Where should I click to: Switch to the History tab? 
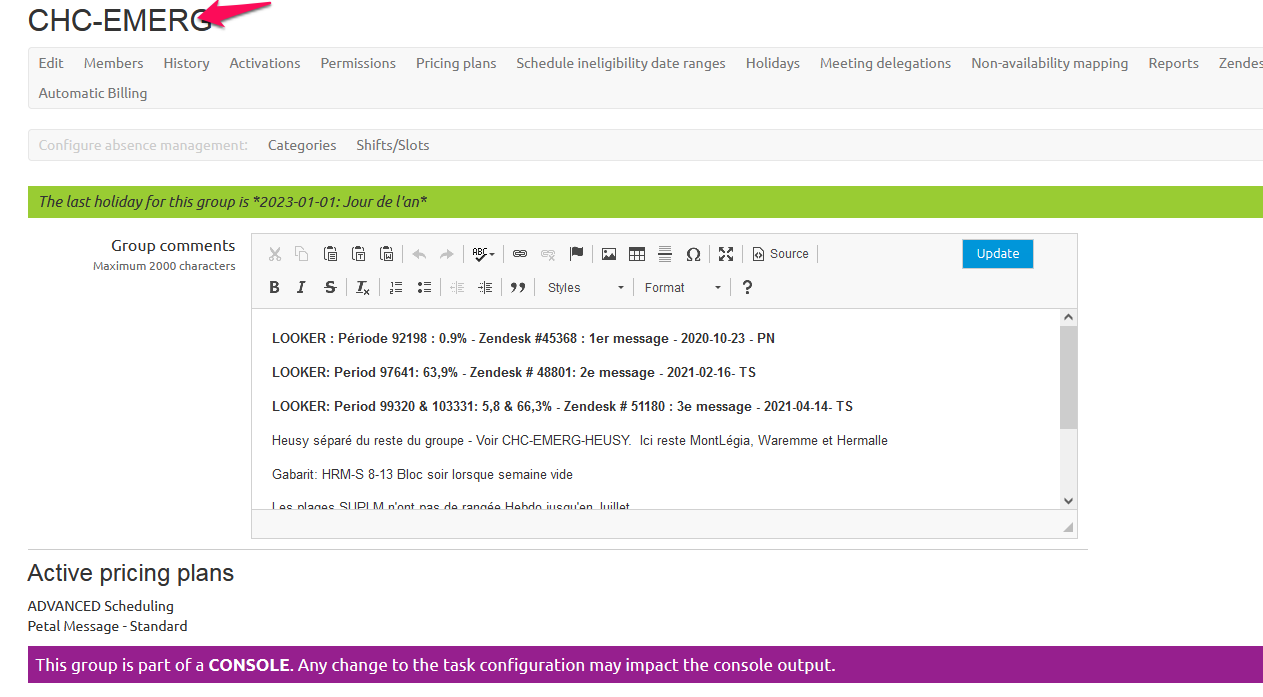point(187,63)
